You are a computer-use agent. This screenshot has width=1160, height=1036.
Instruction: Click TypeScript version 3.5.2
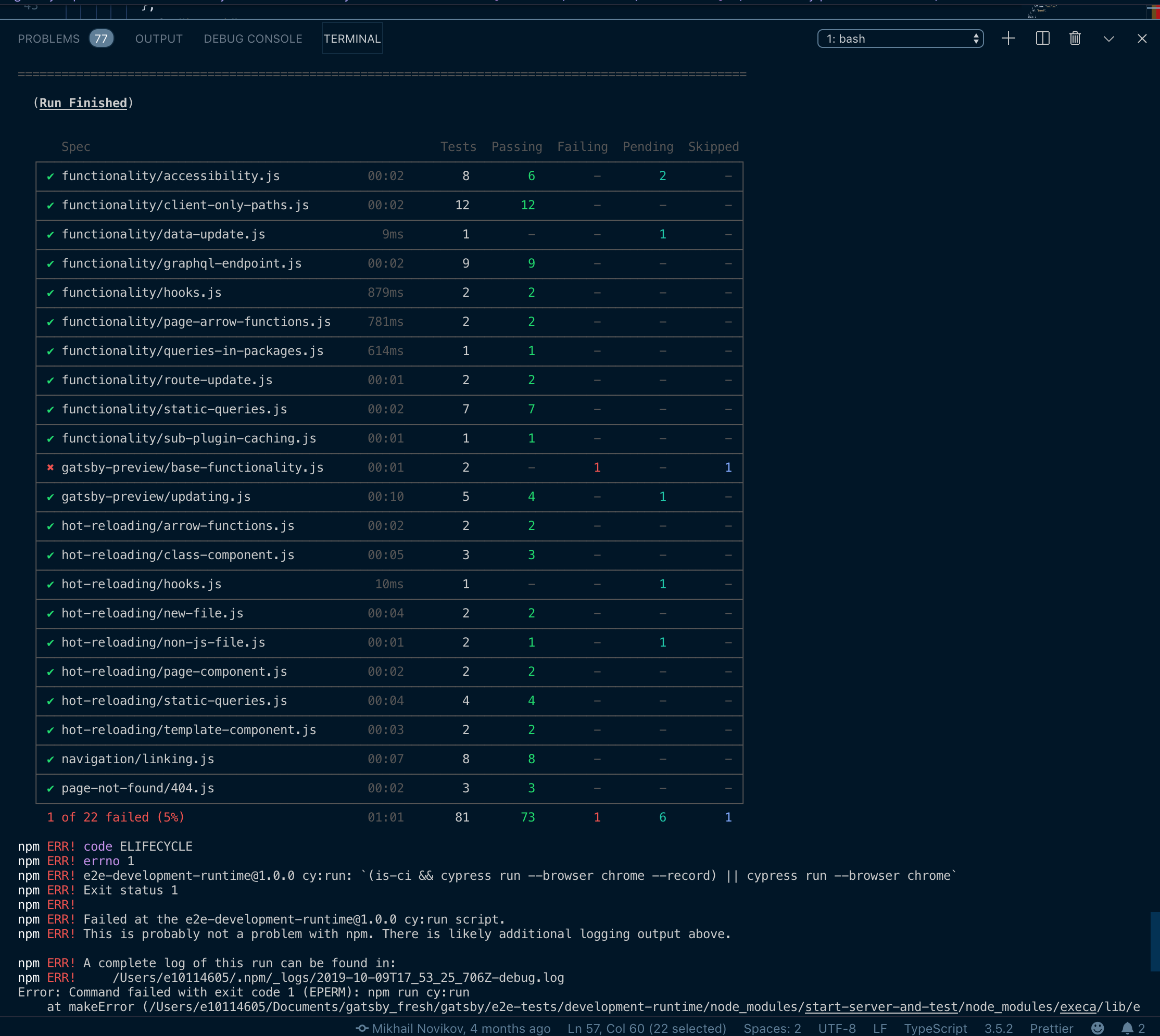(999, 1029)
